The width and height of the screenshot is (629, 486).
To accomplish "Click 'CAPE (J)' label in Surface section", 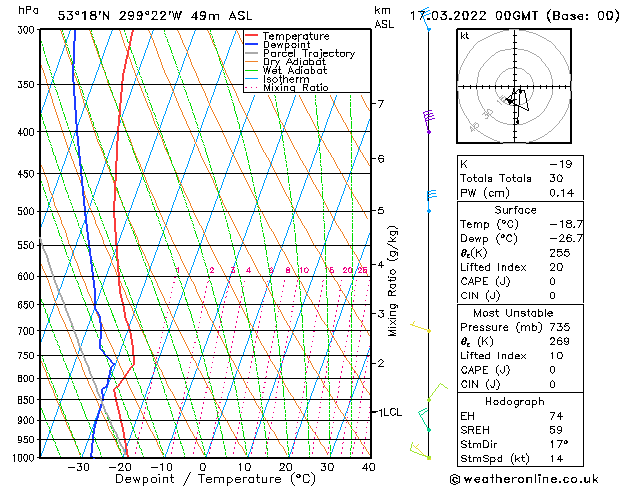I will 485,281.
